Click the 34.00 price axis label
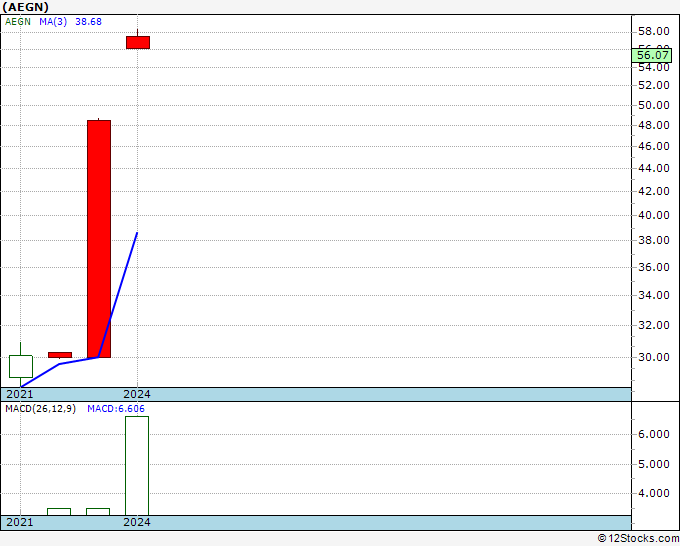Image resolution: width=680 pixels, height=546 pixels. point(654,295)
